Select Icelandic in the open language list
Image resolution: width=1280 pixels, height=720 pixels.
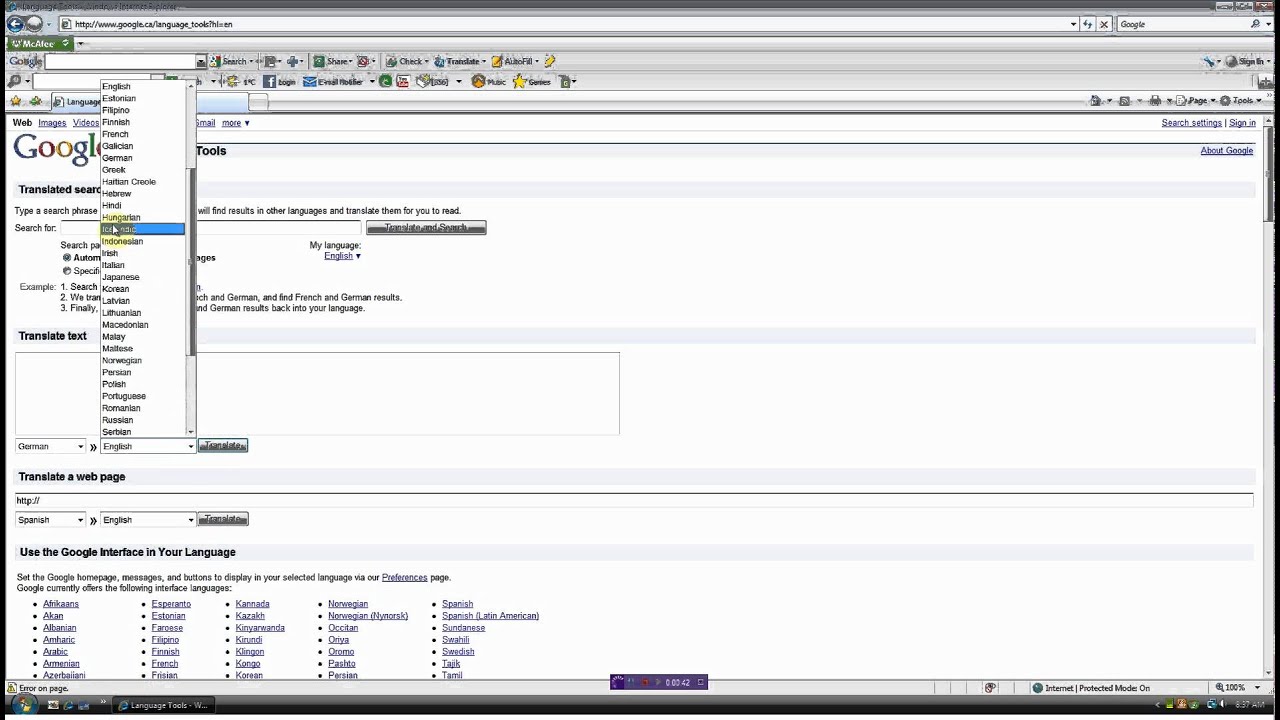pyautogui.click(x=142, y=229)
